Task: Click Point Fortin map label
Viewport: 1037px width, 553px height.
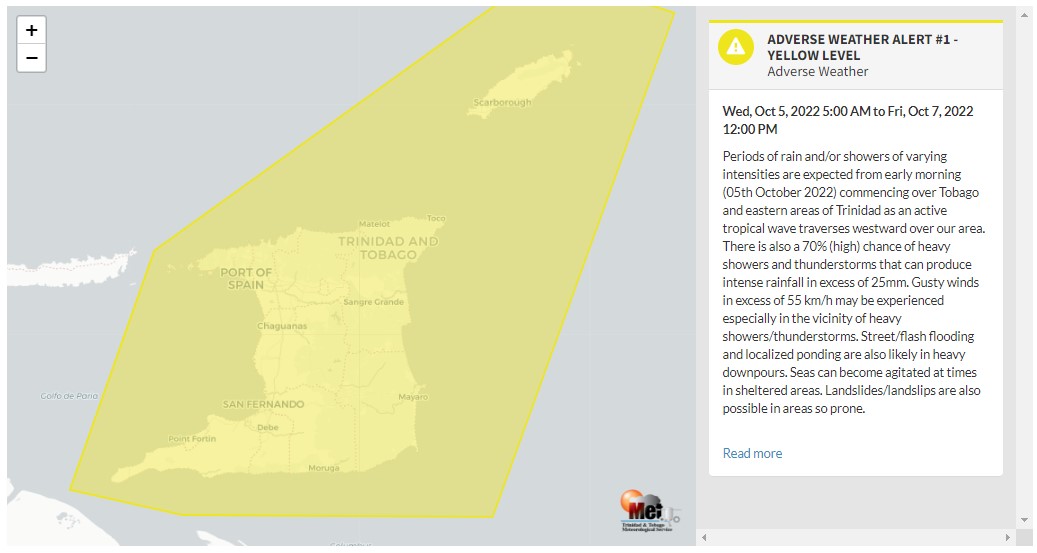Action: click(x=192, y=439)
